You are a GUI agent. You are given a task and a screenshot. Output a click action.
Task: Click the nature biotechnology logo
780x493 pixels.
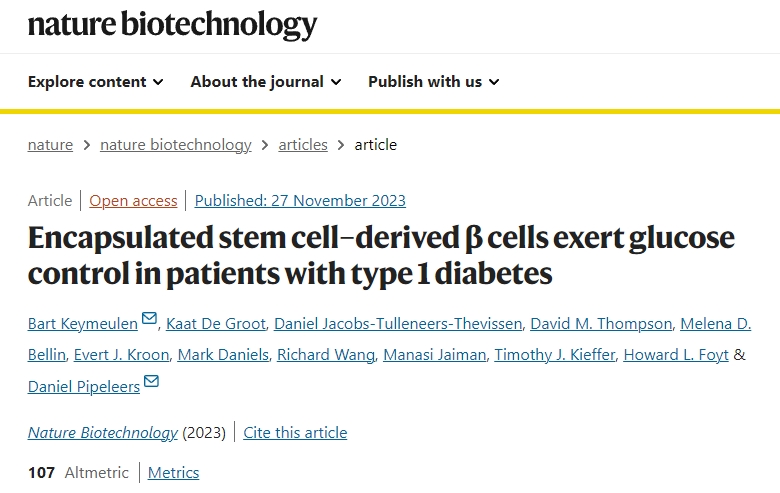tap(172, 24)
